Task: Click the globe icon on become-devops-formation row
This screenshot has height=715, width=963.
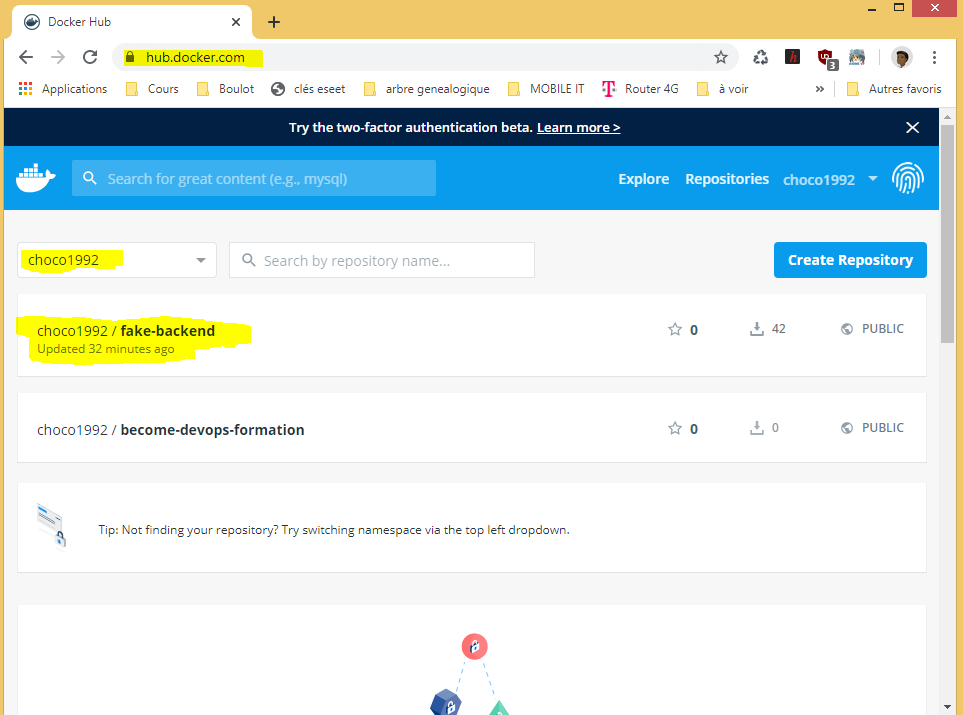Action: coord(847,428)
